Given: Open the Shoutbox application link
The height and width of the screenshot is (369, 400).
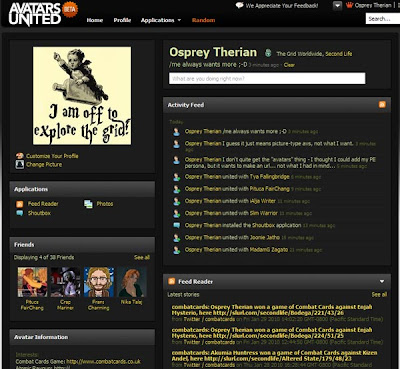Looking at the screenshot, I should click(x=39, y=213).
